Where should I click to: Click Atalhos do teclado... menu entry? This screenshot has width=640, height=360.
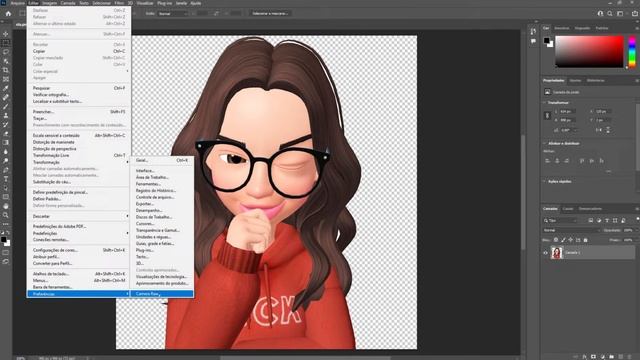[79, 274]
